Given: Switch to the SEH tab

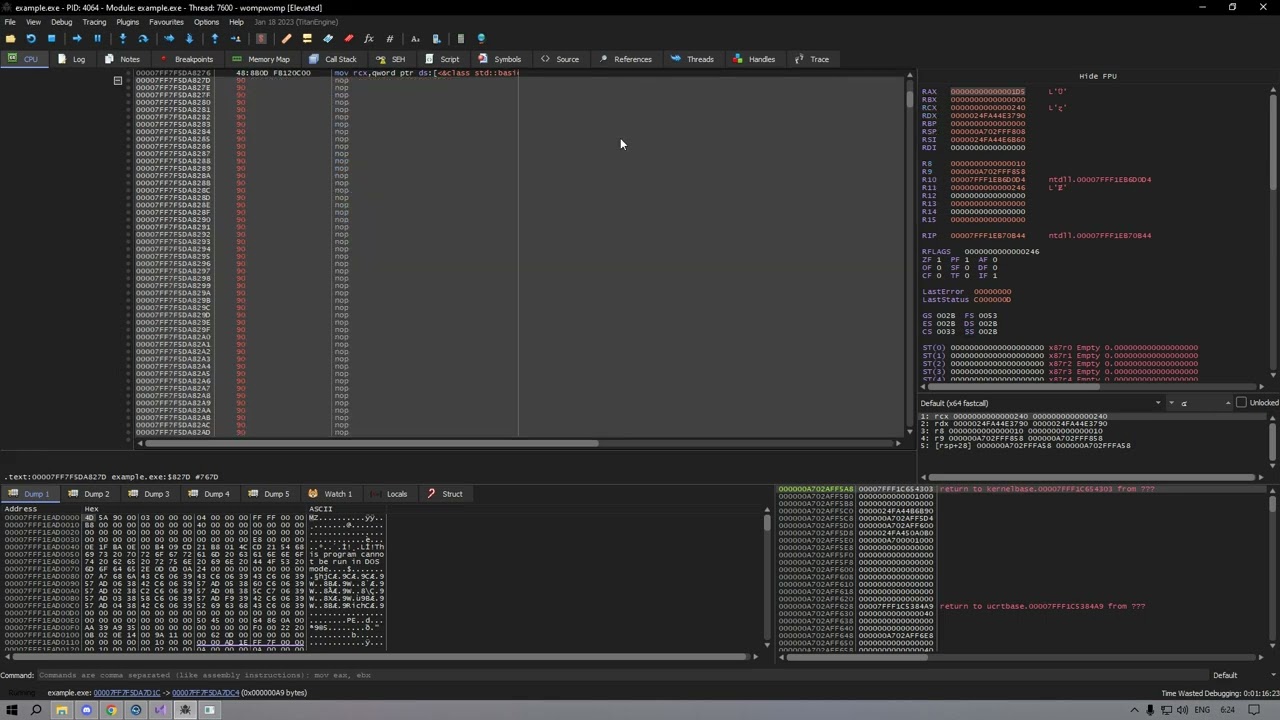Looking at the screenshot, I should coord(391,59).
